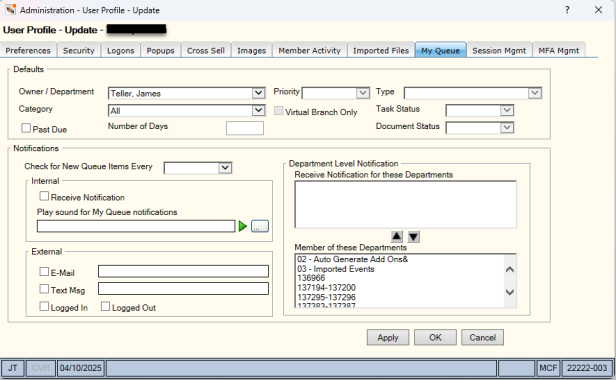
Task: Open the Session Mgmt tab
Action: click(499, 50)
